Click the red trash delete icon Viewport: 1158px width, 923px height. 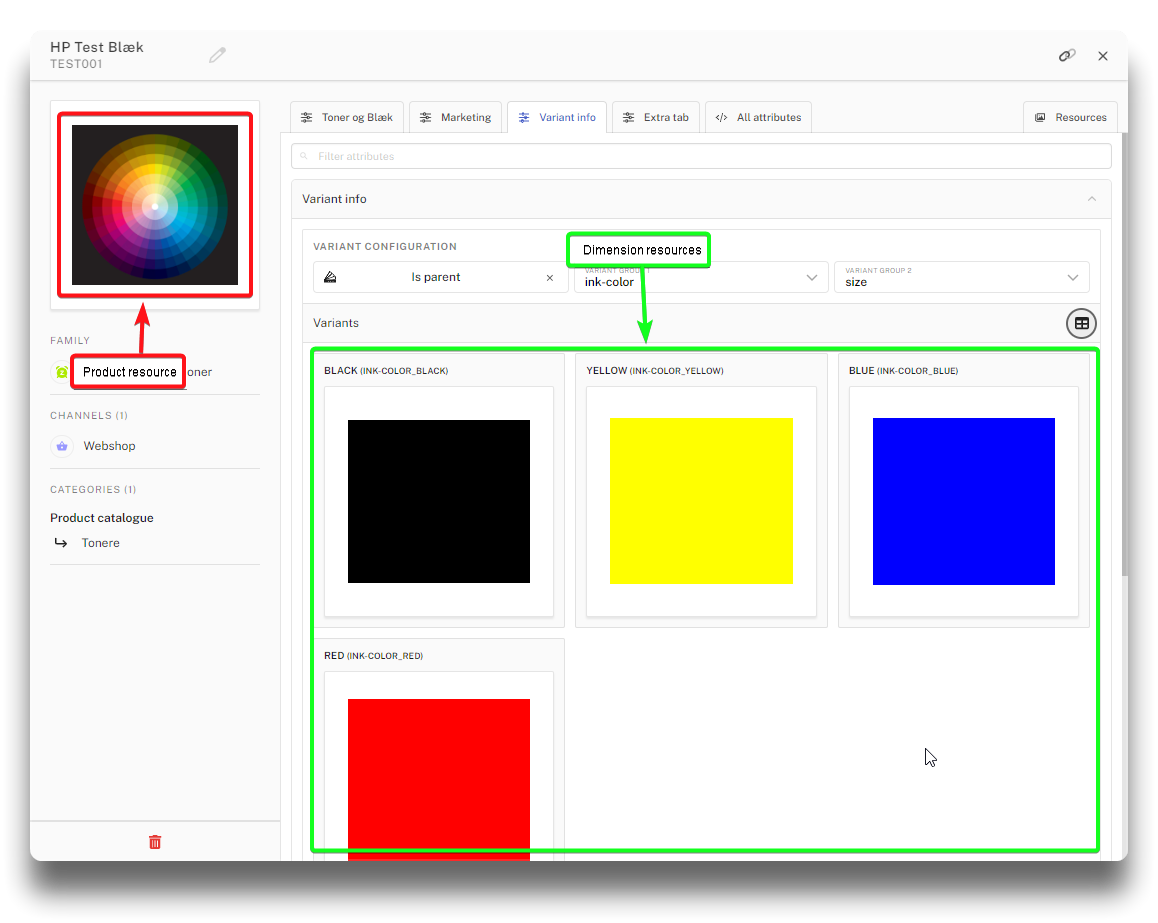155,842
